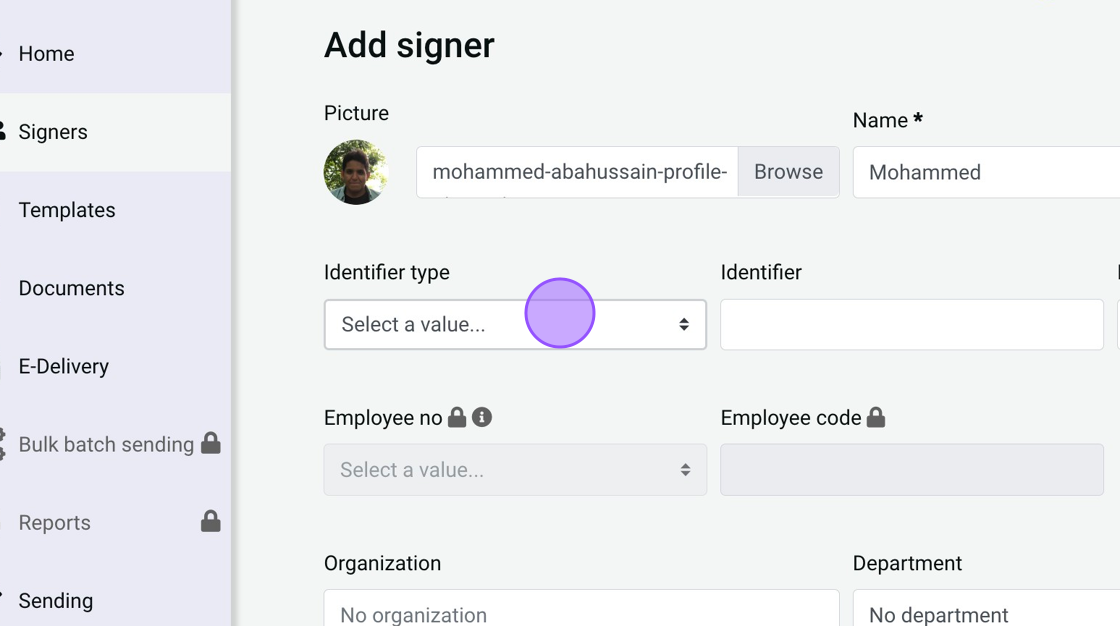Open the E-Delivery menu item
The image size is (1120, 626).
64,366
